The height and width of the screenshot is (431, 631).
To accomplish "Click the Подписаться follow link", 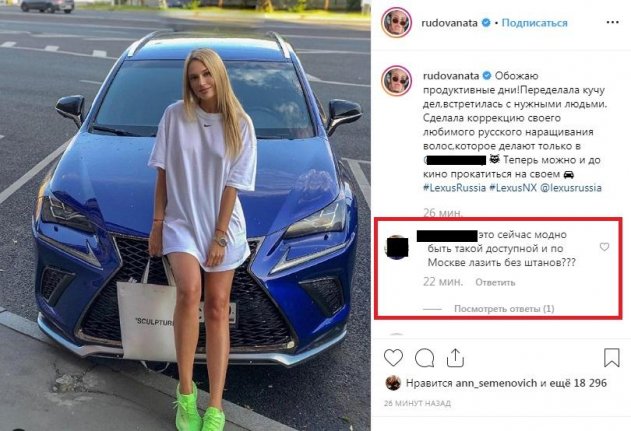I will (534, 23).
